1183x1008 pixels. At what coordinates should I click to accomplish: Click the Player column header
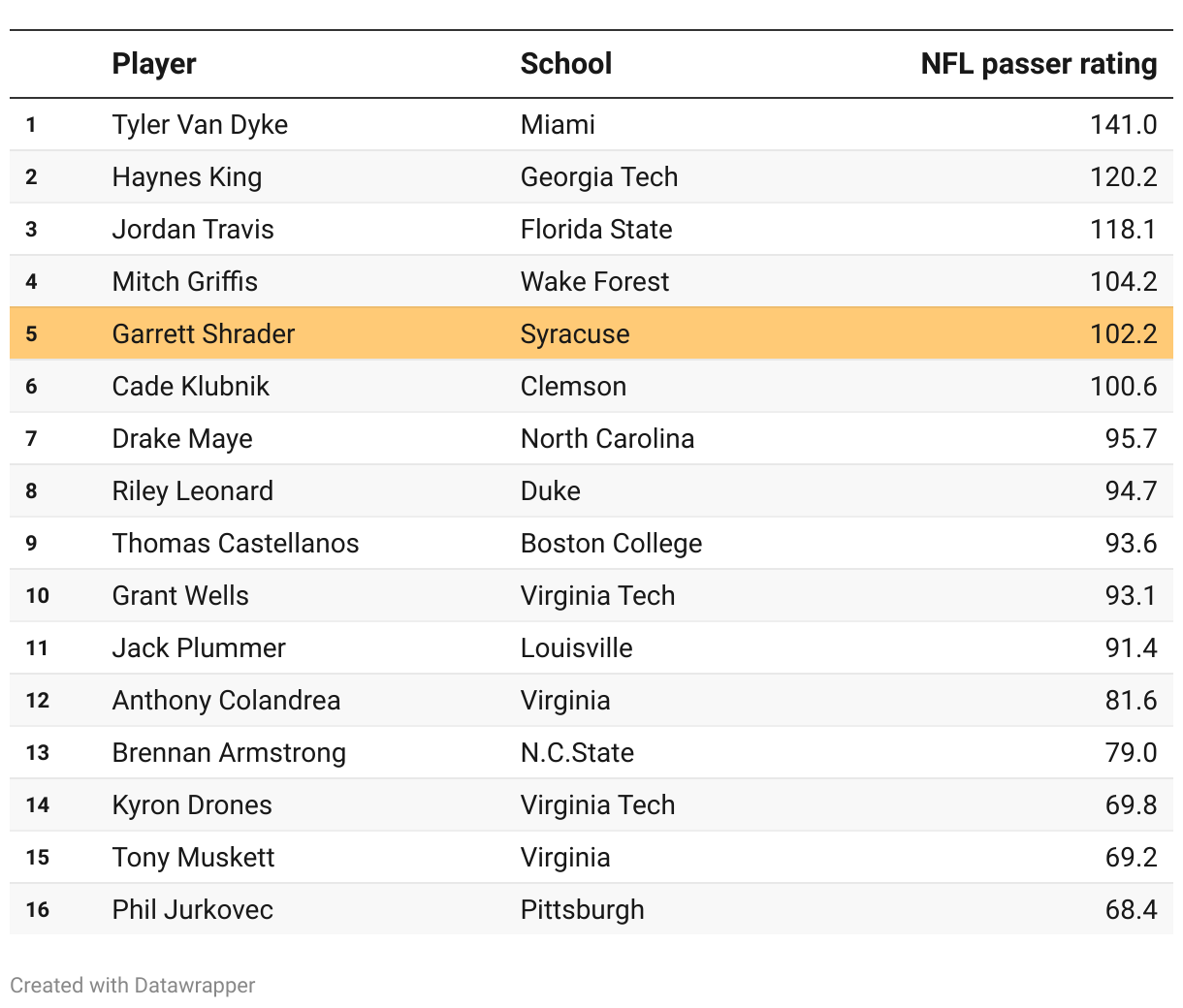point(154,64)
